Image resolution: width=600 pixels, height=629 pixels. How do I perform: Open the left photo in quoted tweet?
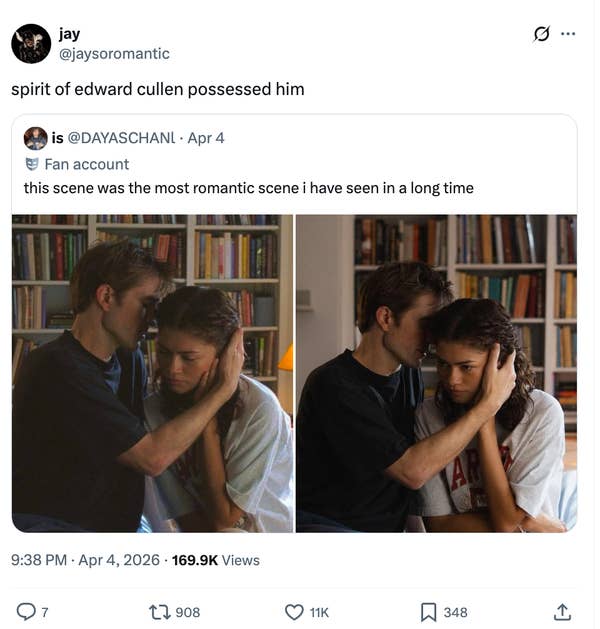point(152,372)
